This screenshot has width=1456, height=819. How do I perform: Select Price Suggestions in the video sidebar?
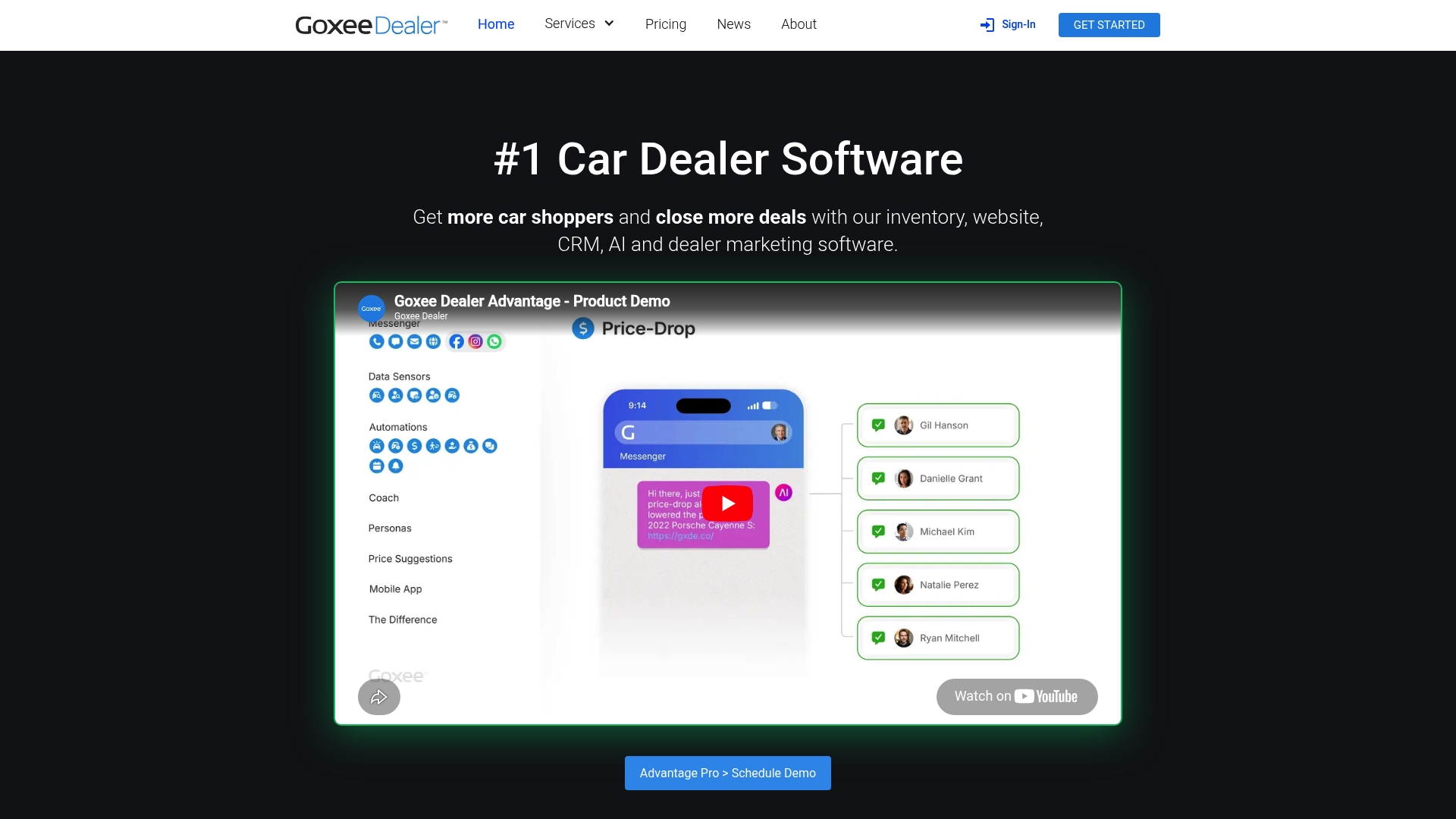coord(410,559)
